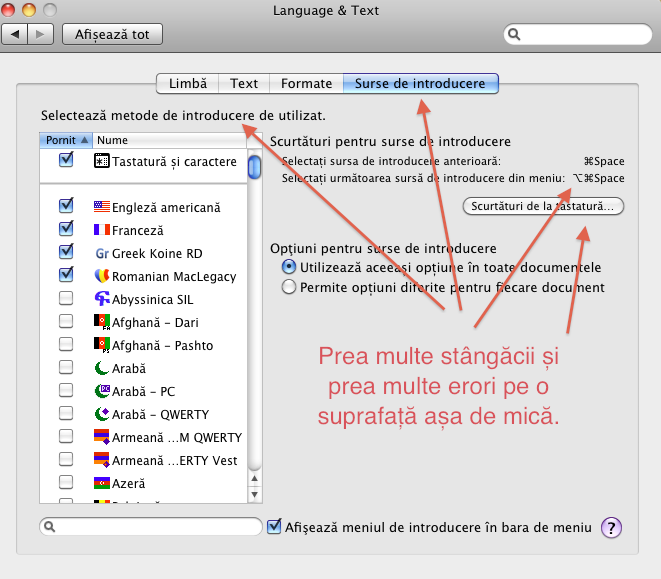661x579 pixels.
Task: Uncheck the Franceză checkbox
Action: (66, 229)
